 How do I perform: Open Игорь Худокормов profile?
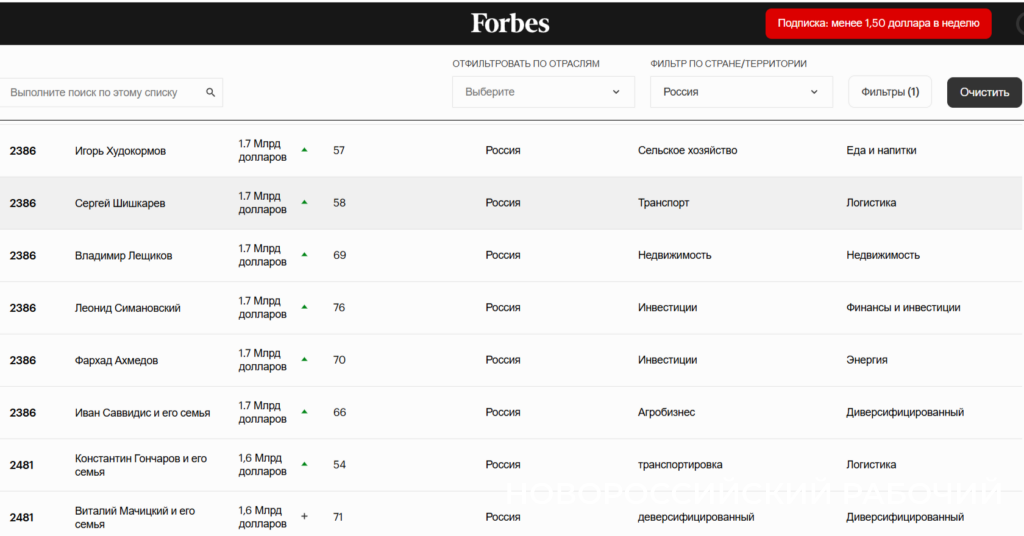[x=120, y=151]
